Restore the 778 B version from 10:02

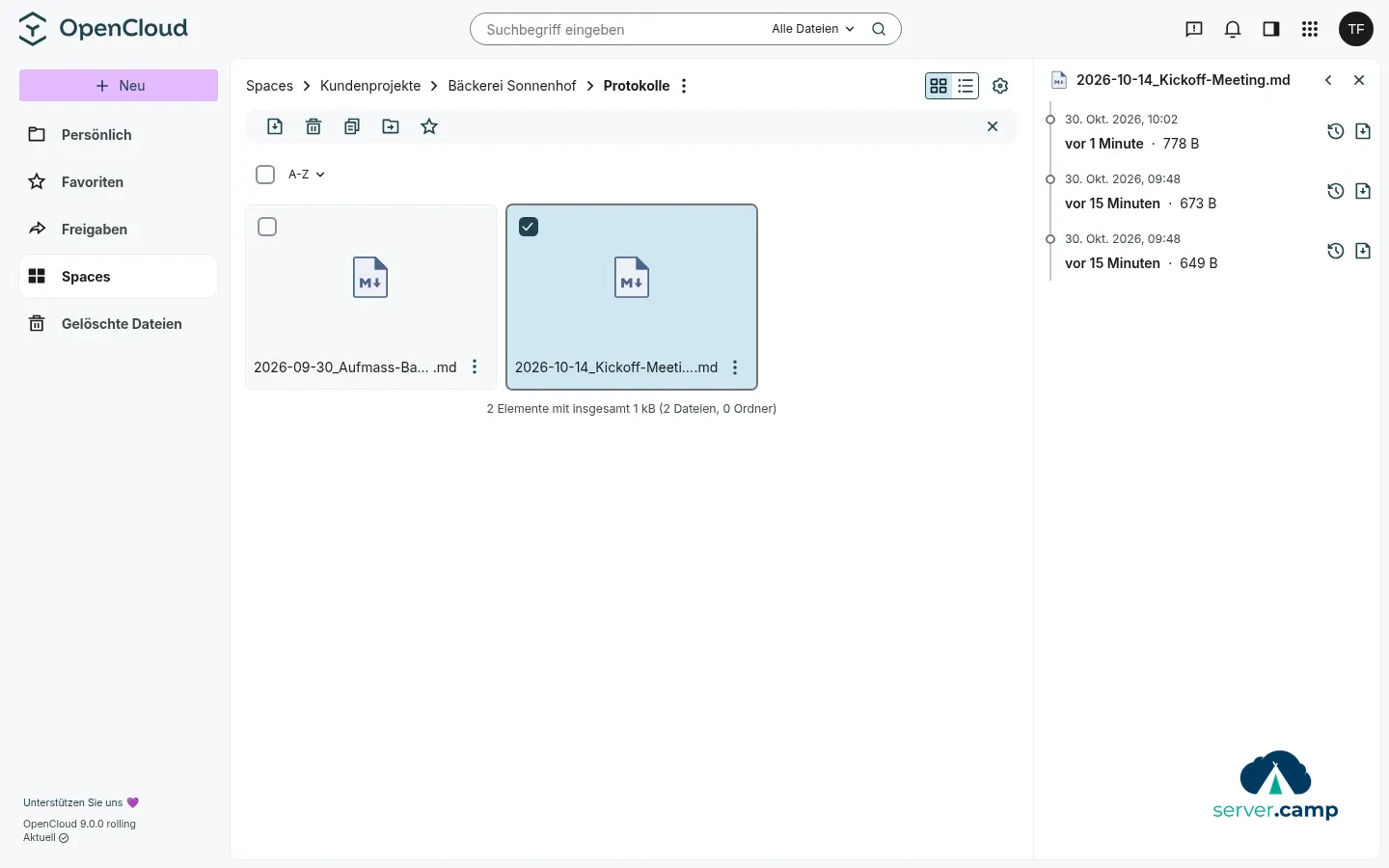1336,131
